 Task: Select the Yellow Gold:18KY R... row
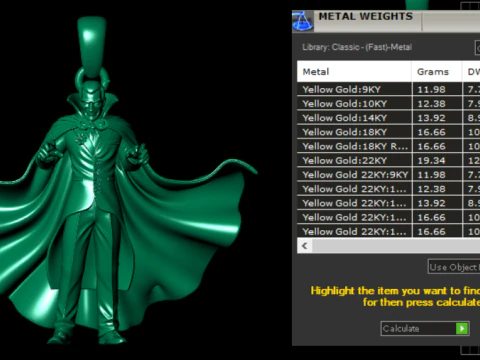click(388, 146)
